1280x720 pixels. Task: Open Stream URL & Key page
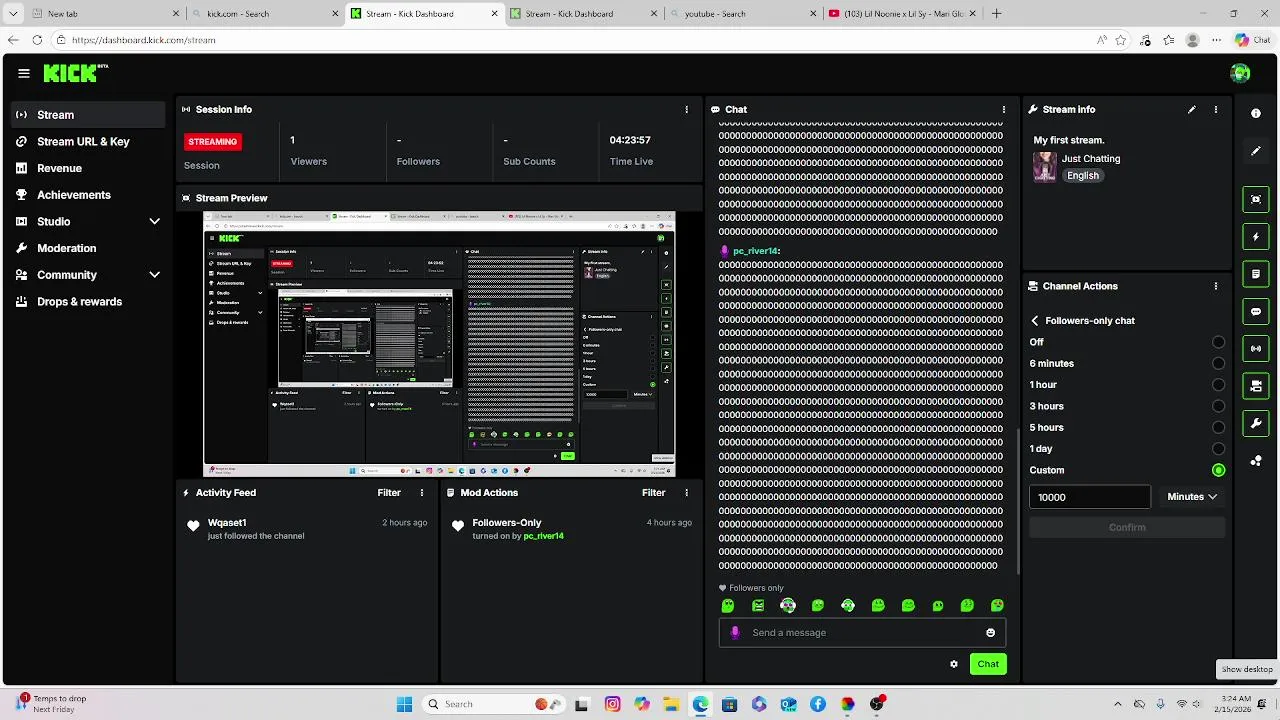(88, 141)
